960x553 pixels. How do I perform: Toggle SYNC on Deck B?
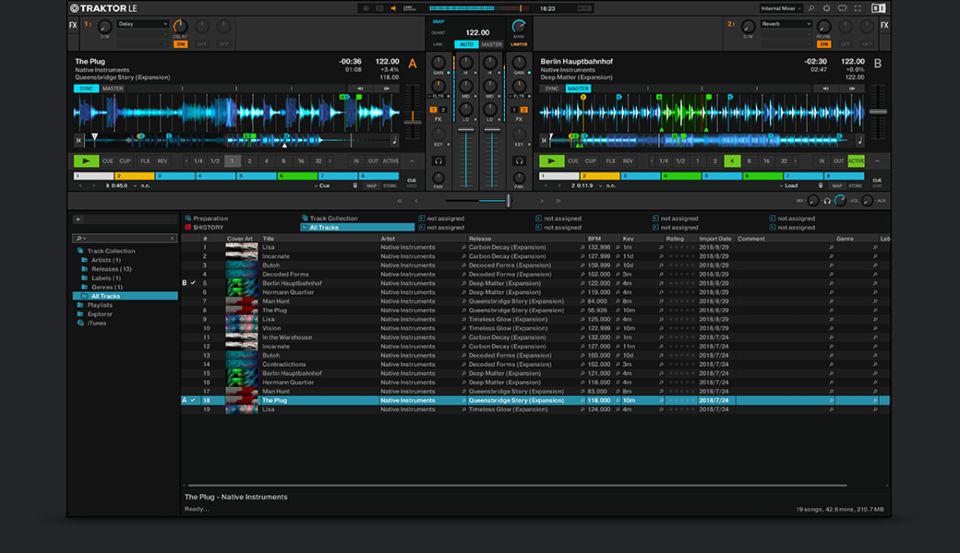click(552, 88)
